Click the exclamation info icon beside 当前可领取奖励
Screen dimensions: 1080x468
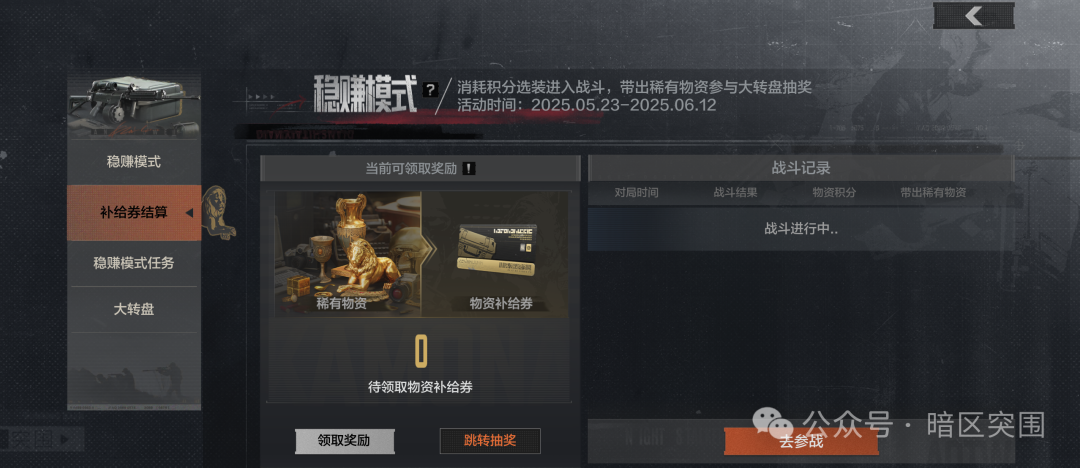[x=469, y=168]
